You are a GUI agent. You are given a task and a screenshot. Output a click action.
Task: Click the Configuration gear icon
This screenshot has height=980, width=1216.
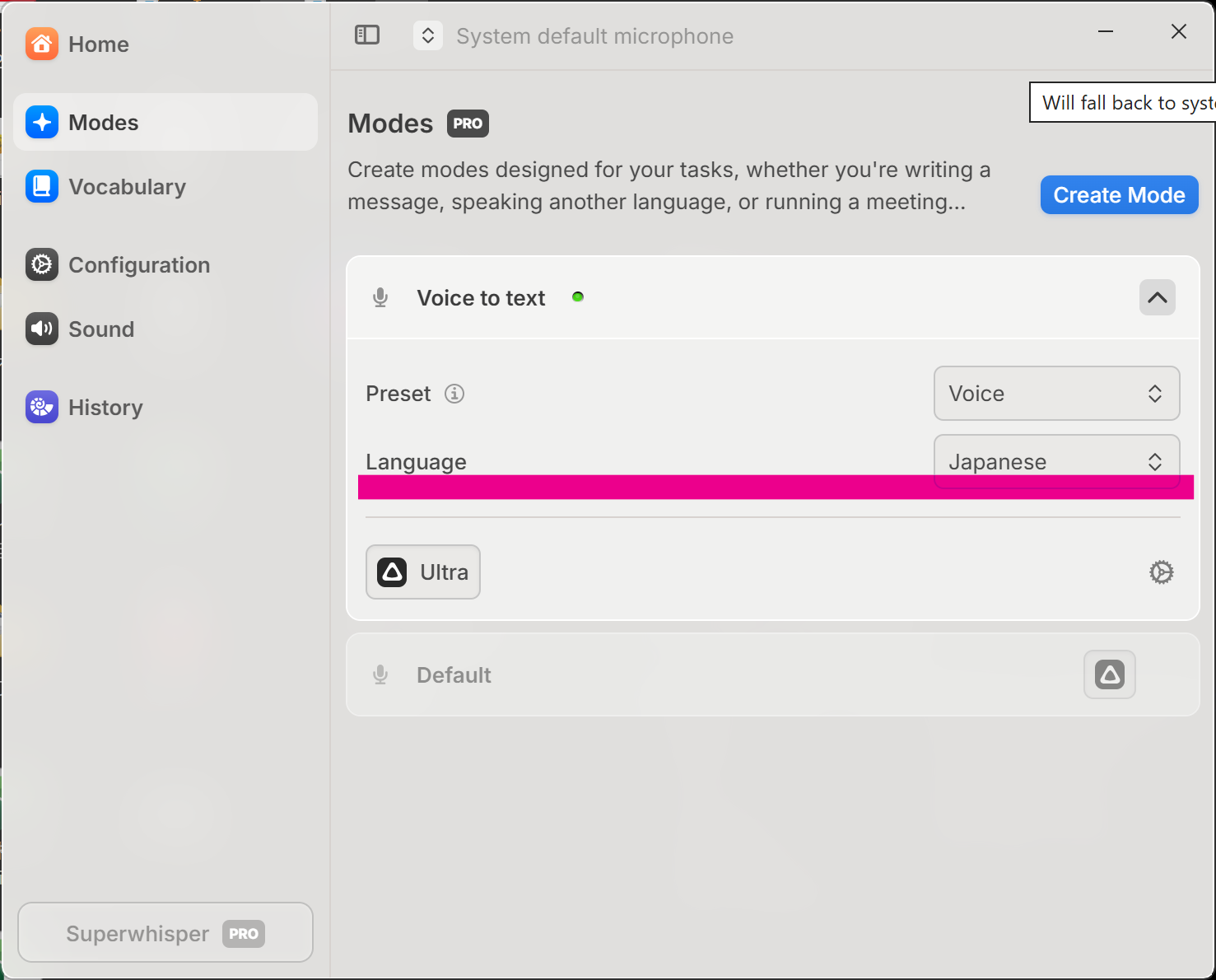tap(42, 265)
